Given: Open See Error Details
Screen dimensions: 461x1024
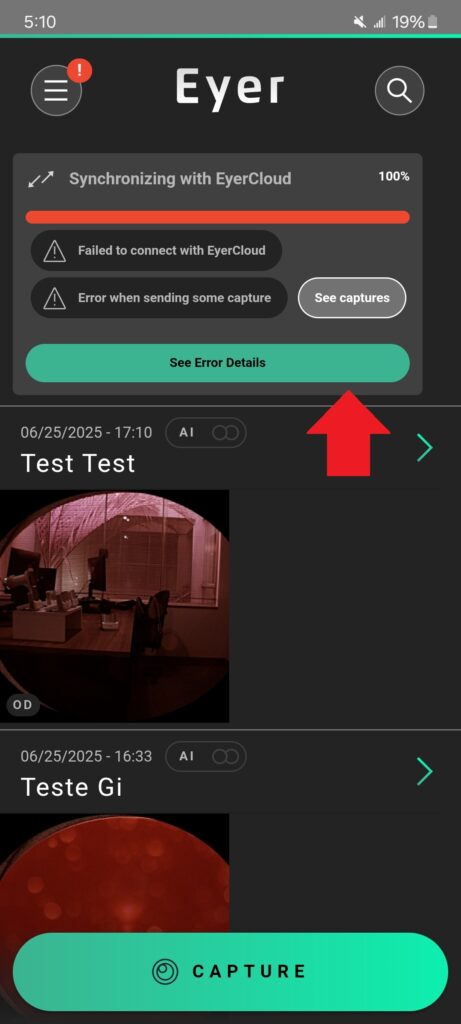Looking at the screenshot, I should pos(217,363).
